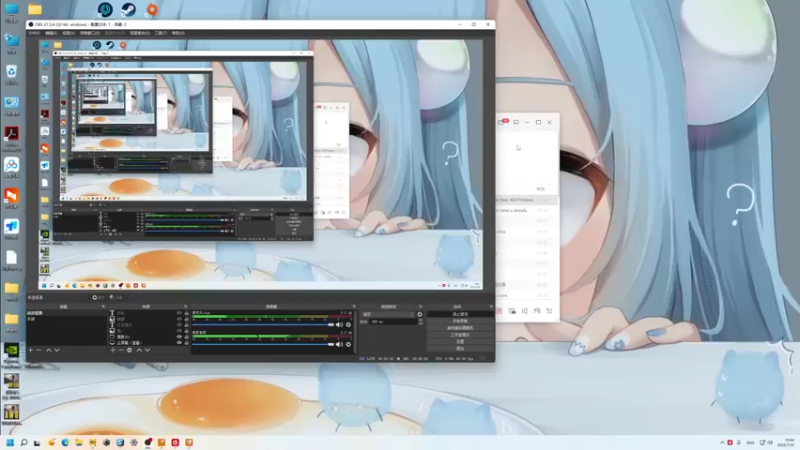Move source down in Sources panel
The height and width of the screenshot is (450, 800).
coord(147,351)
